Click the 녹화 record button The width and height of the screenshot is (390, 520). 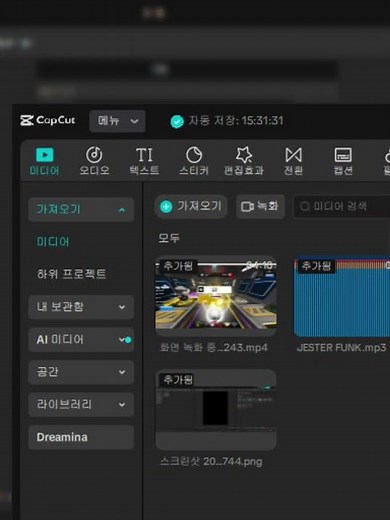coord(260,206)
